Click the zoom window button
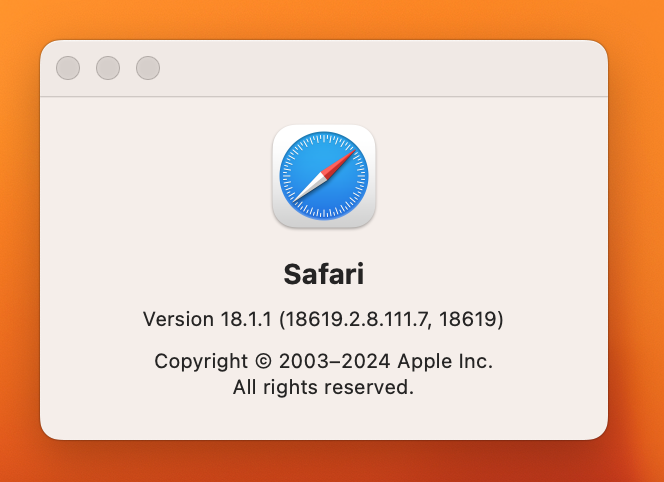Viewport: 664px width, 482px height. pyautogui.click(x=148, y=68)
